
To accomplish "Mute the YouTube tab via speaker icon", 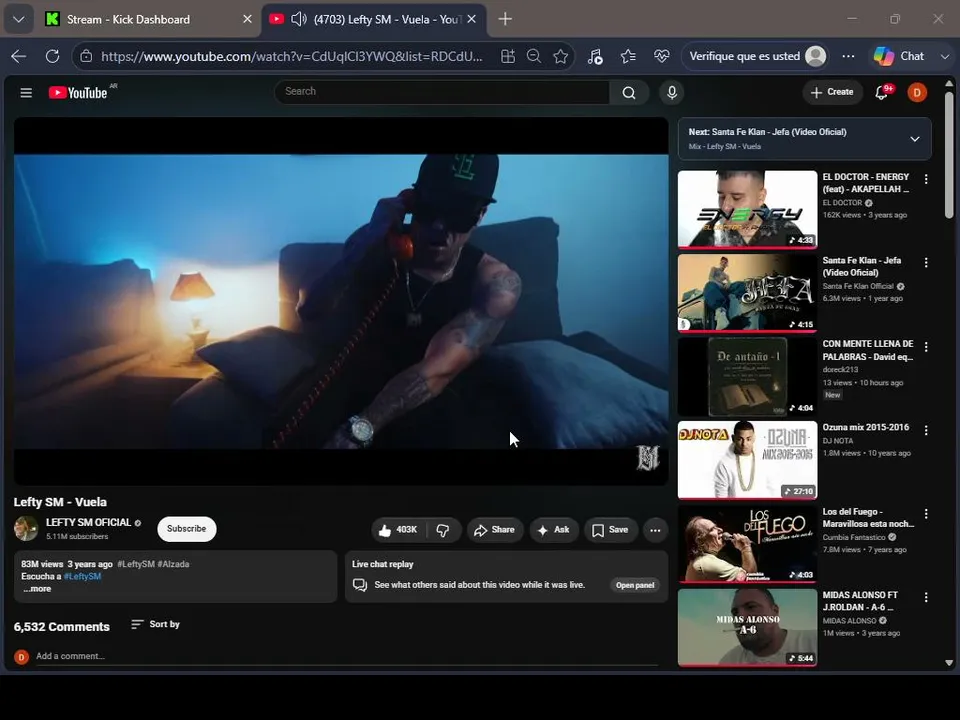I will coord(299,19).
